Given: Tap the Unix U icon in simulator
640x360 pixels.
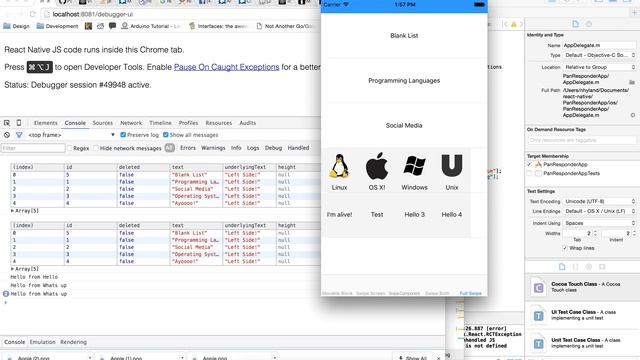Looking at the screenshot, I should (x=452, y=165).
